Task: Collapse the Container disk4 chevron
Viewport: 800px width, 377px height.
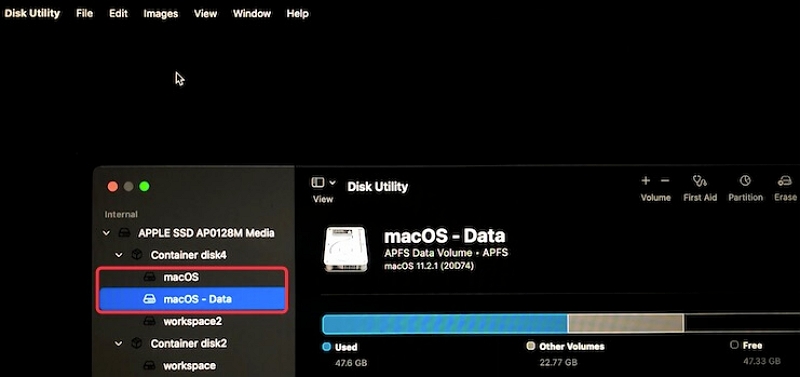Action: (118, 255)
